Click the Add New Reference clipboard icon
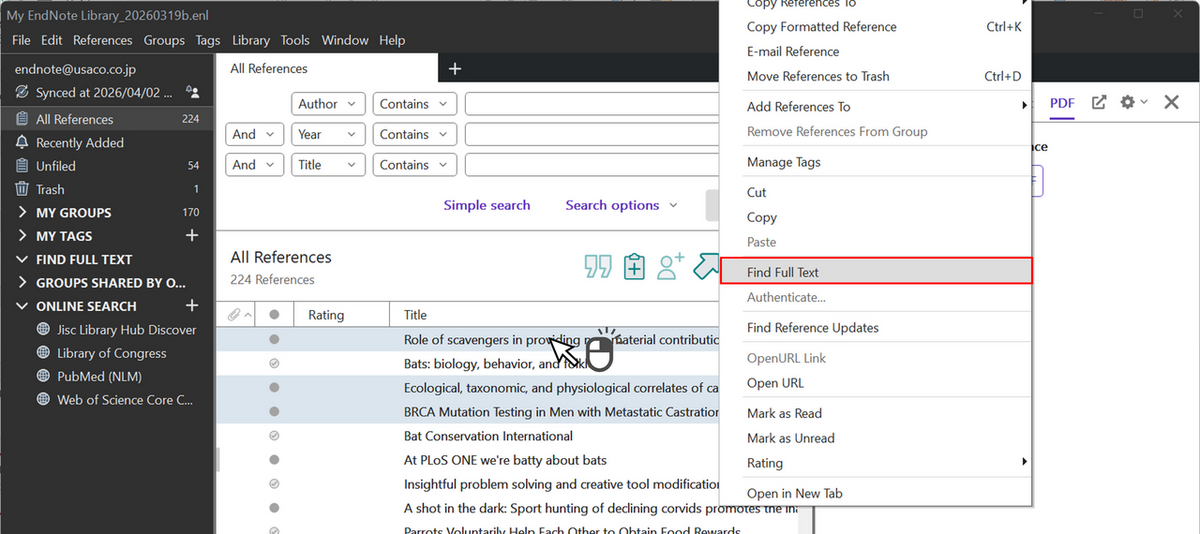 click(x=634, y=266)
